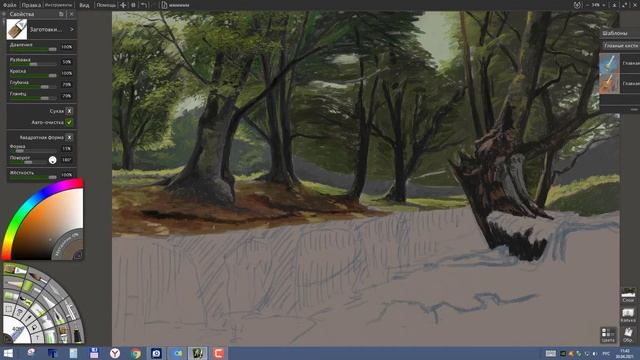
Task: Click the canvas rotation icon at top right
Action: click(577, 5)
